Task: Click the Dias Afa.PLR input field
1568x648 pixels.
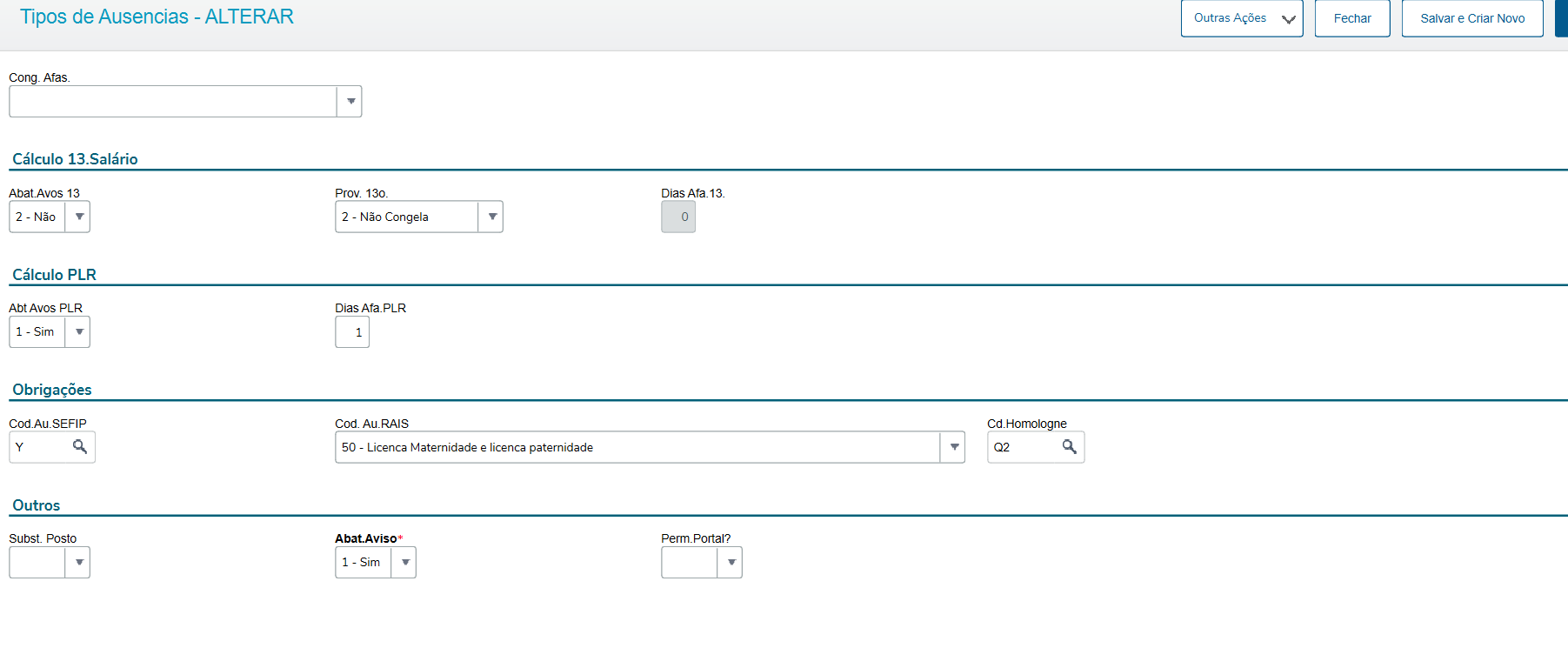Action: click(352, 332)
